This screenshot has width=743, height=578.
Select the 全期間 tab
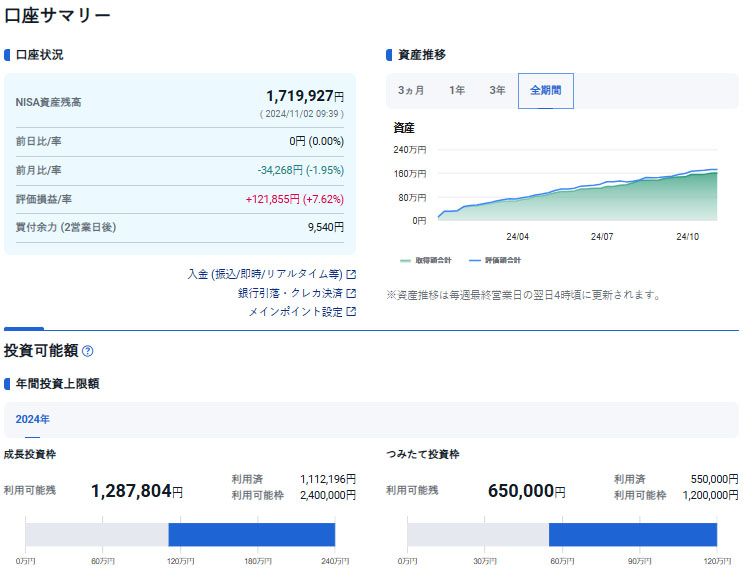(545, 90)
